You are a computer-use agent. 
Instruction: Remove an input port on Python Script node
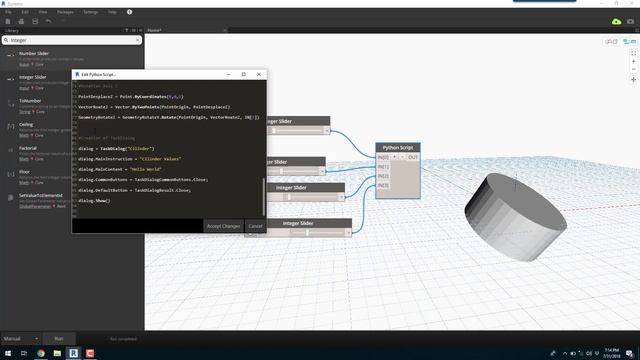click(402, 157)
